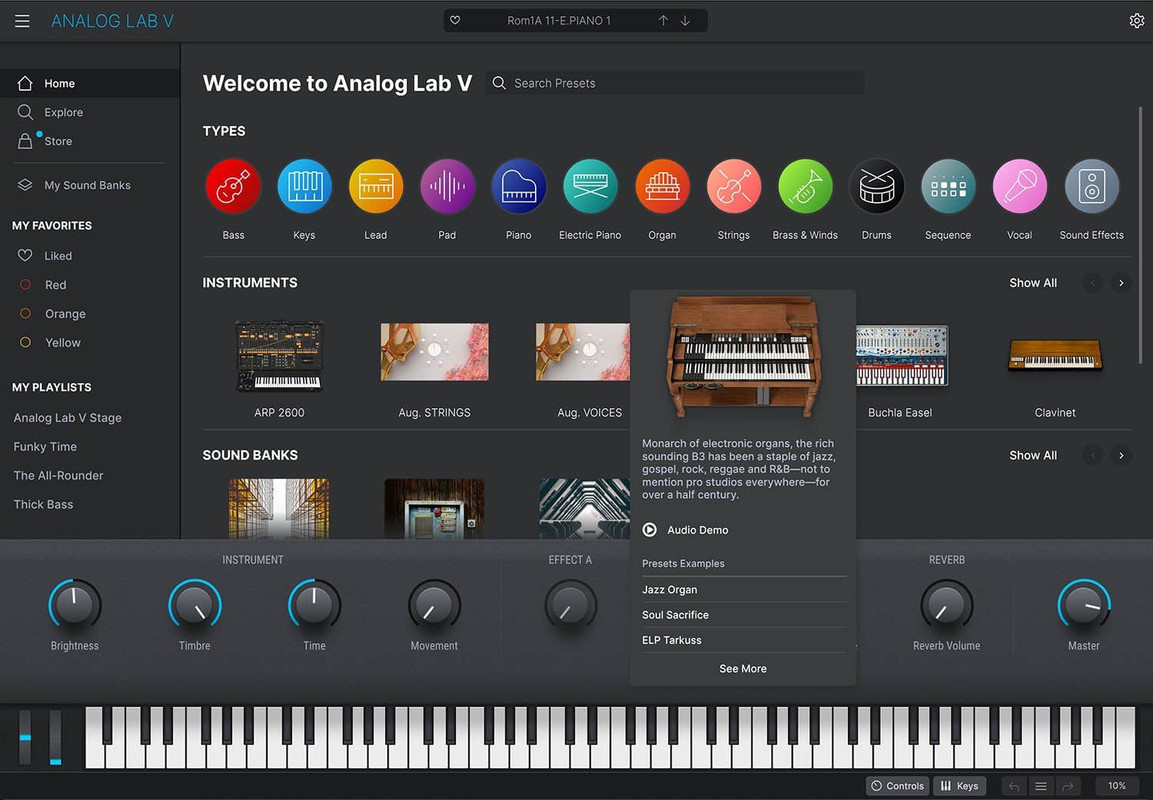Click the redo arrow in status bar
1153x800 pixels.
tap(1067, 786)
